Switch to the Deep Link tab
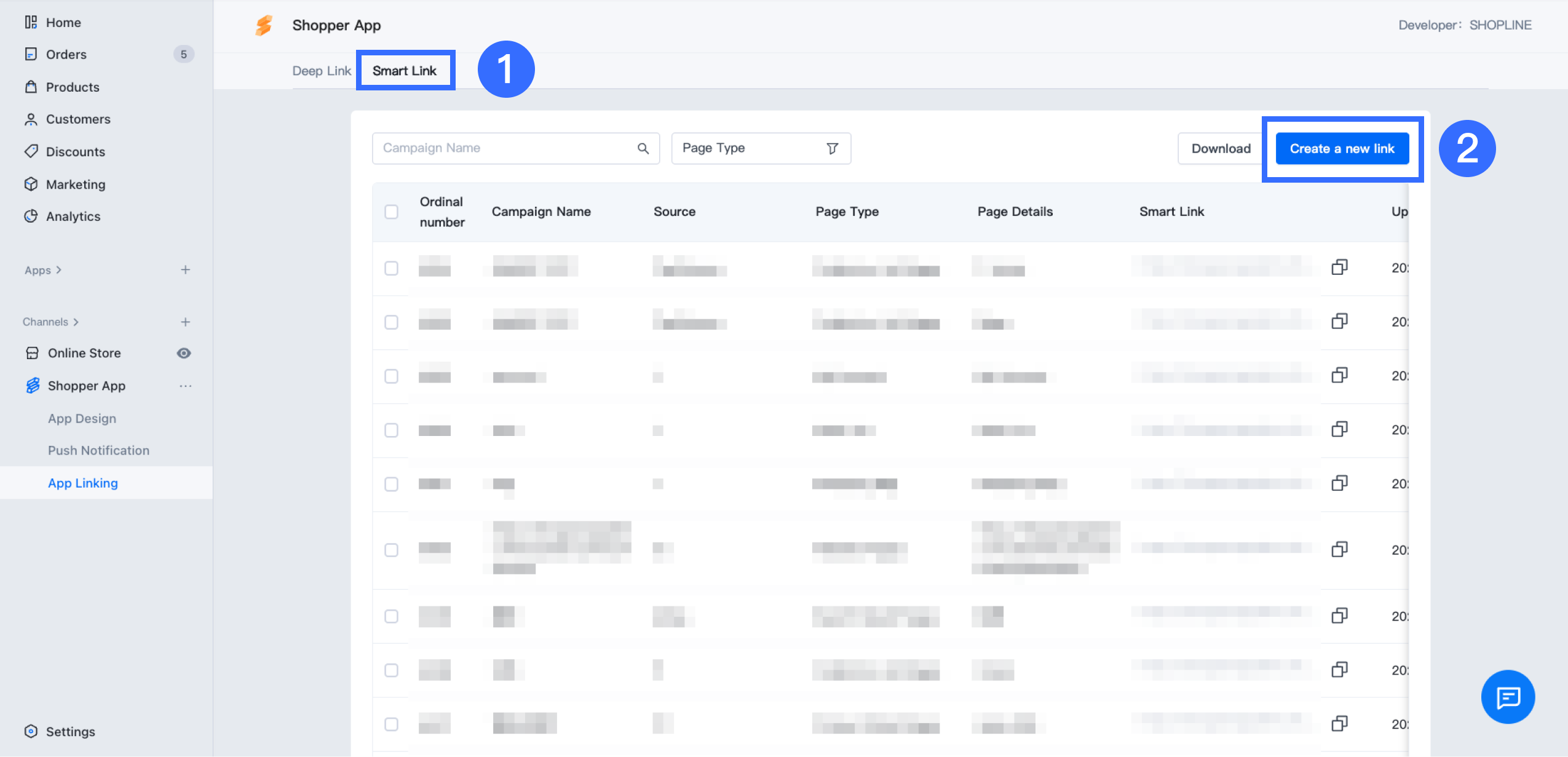Image resolution: width=1568 pixels, height=757 pixels. (x=321, y=71)
